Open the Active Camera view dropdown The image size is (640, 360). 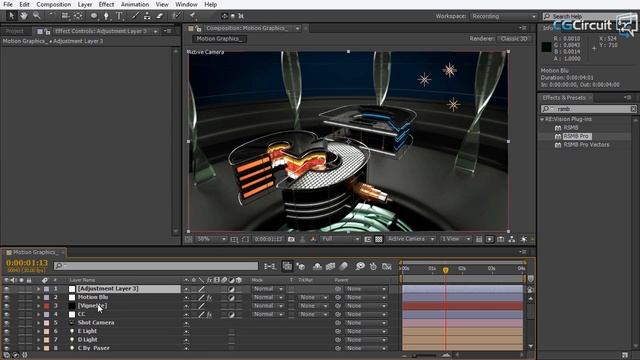[411, 239]
